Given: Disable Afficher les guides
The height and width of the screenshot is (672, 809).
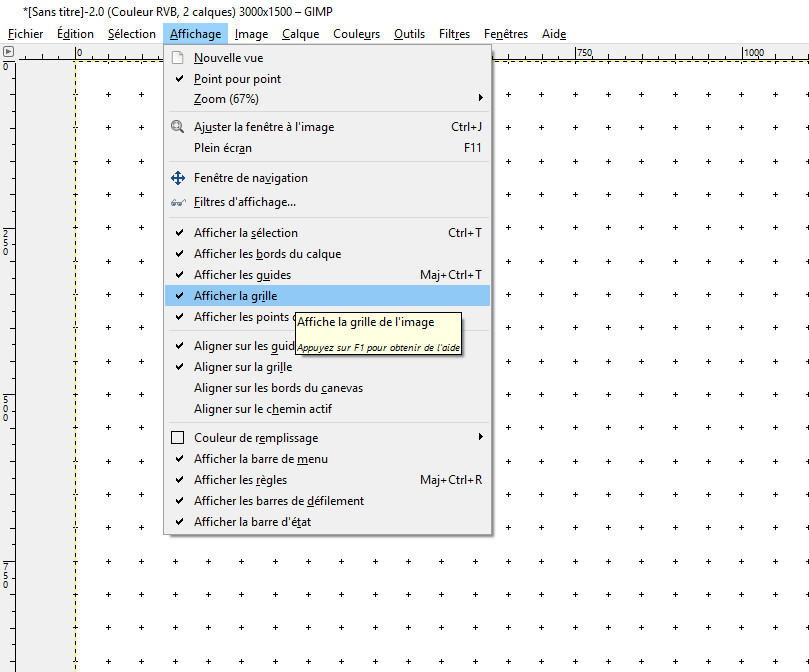Looking at the screenshot, I should (327, 275).
